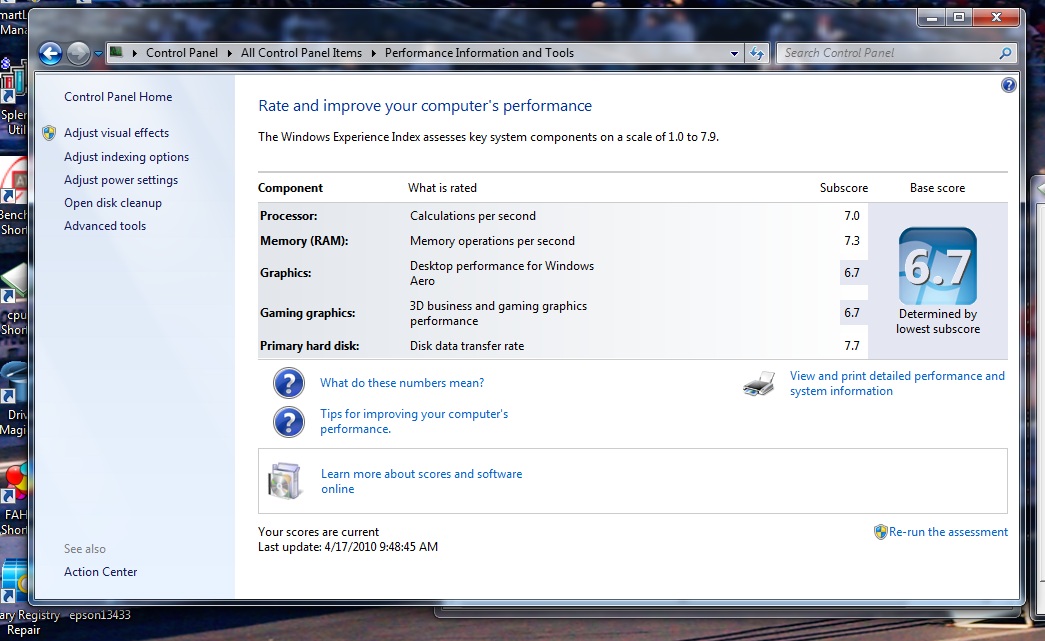This screenshot has height=641, width=1045.
Task: Click the refresh button in address bar
Action: (757, 53)
